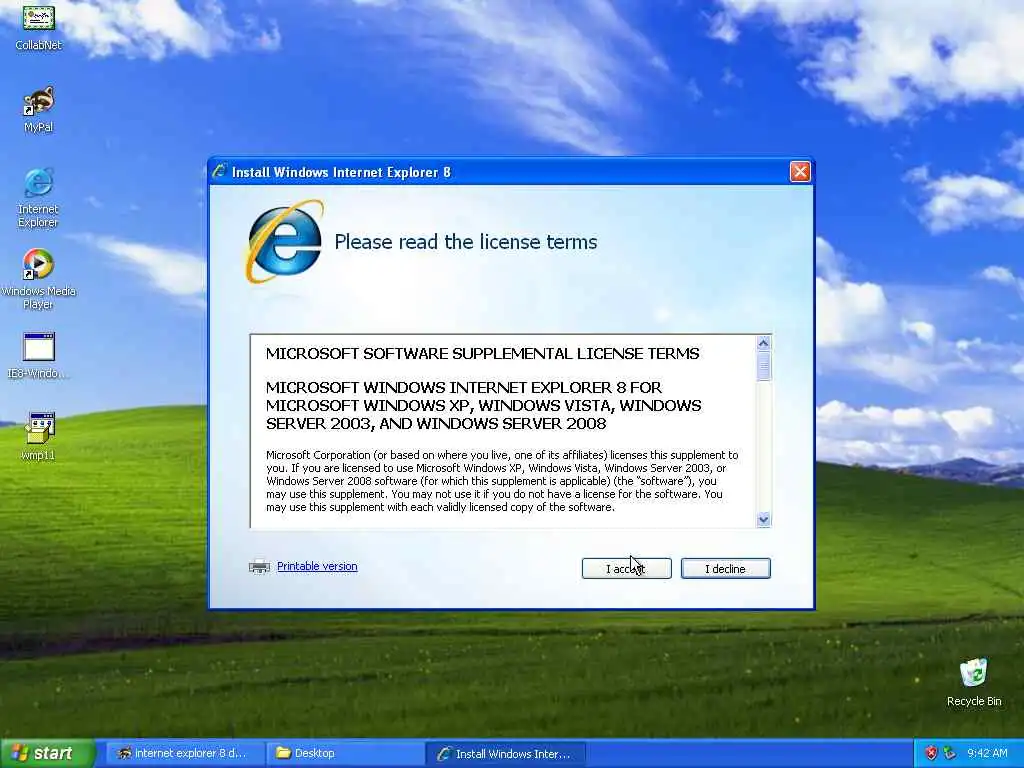Viewport: 1024px width, 768px height.
Task: Select the Windows Media Player desktop icon
Action: tap(39, 280)
